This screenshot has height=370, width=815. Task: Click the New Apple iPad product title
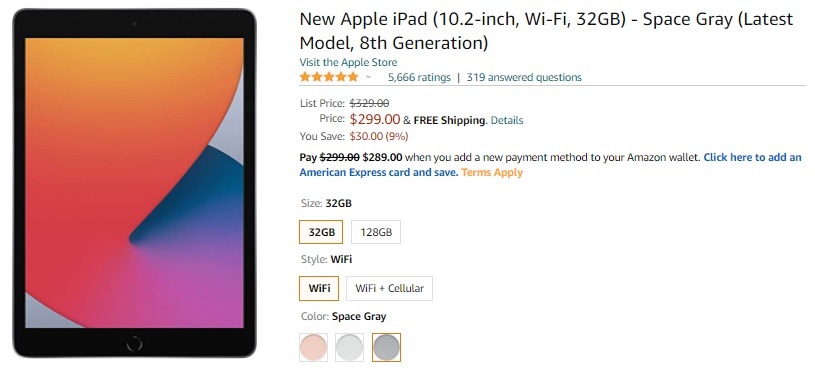[546, 31]
